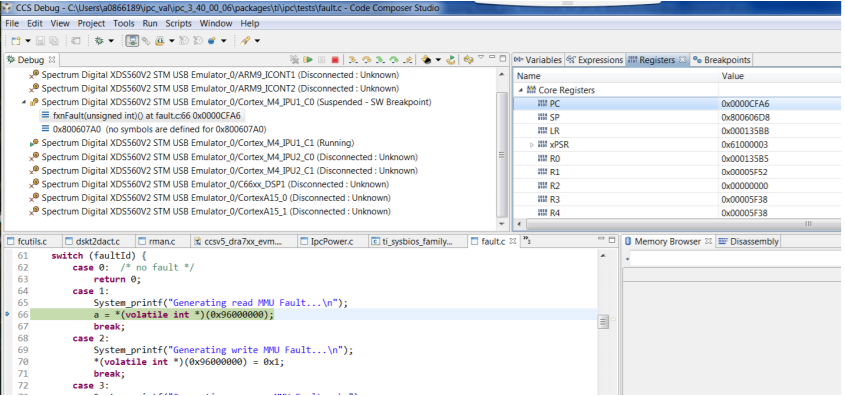The width and height of the screenshot is (845, 396).
Task: Click the red Terminate icon
Action: 335,60
